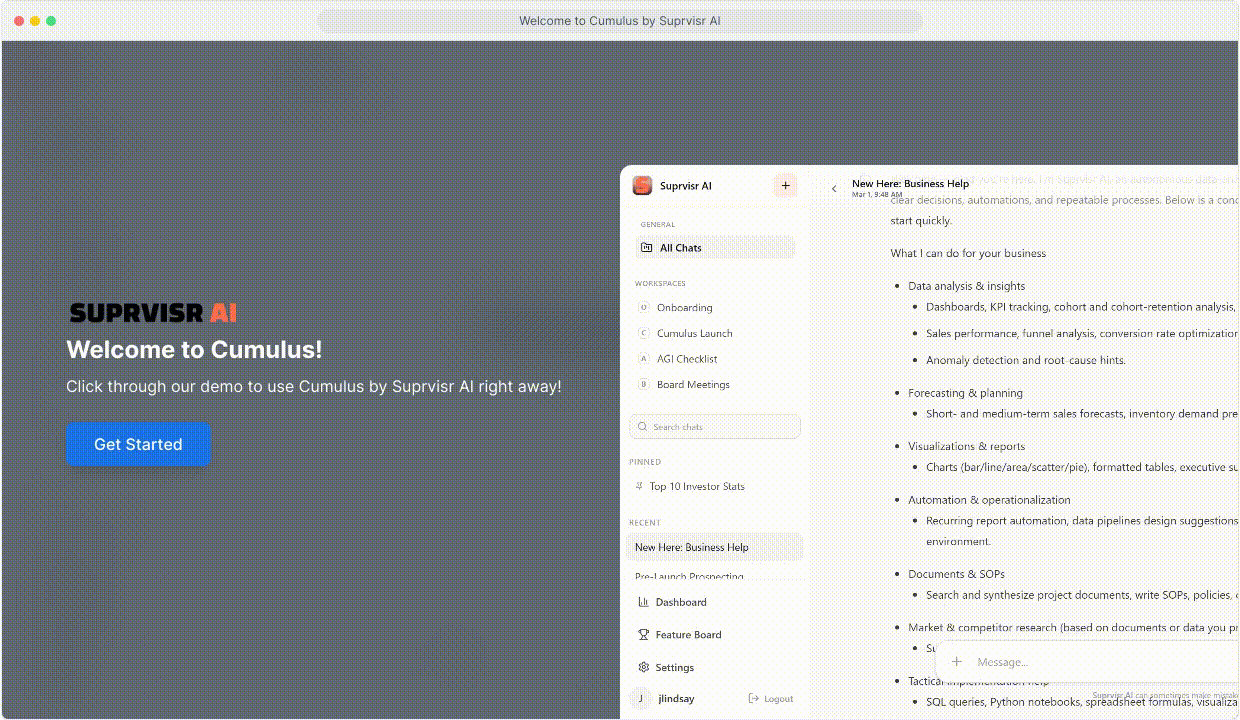Image resolution: width=1240 pixels, height=720 pixels.
Task: Open the All Chats folder
Action: pos(714,248)
